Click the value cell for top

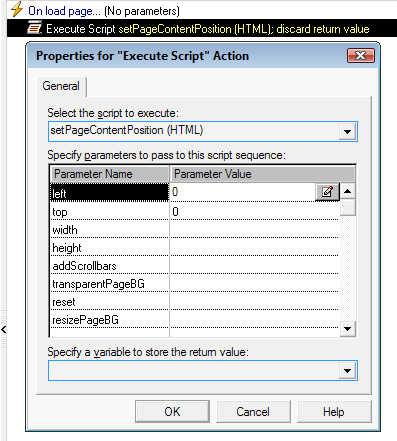click(255, 211)
